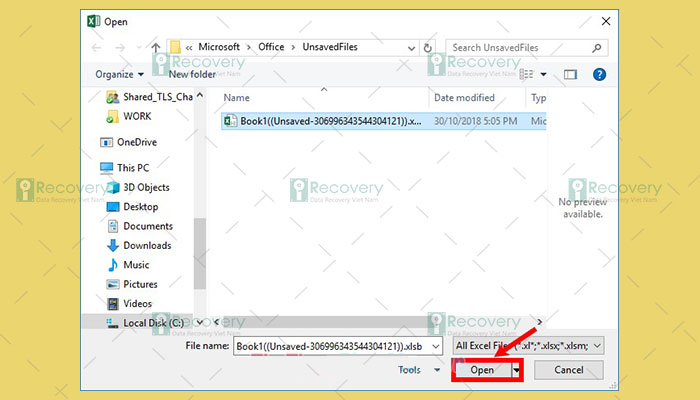Click the OneDrive icon

click(x=106, y=142)
